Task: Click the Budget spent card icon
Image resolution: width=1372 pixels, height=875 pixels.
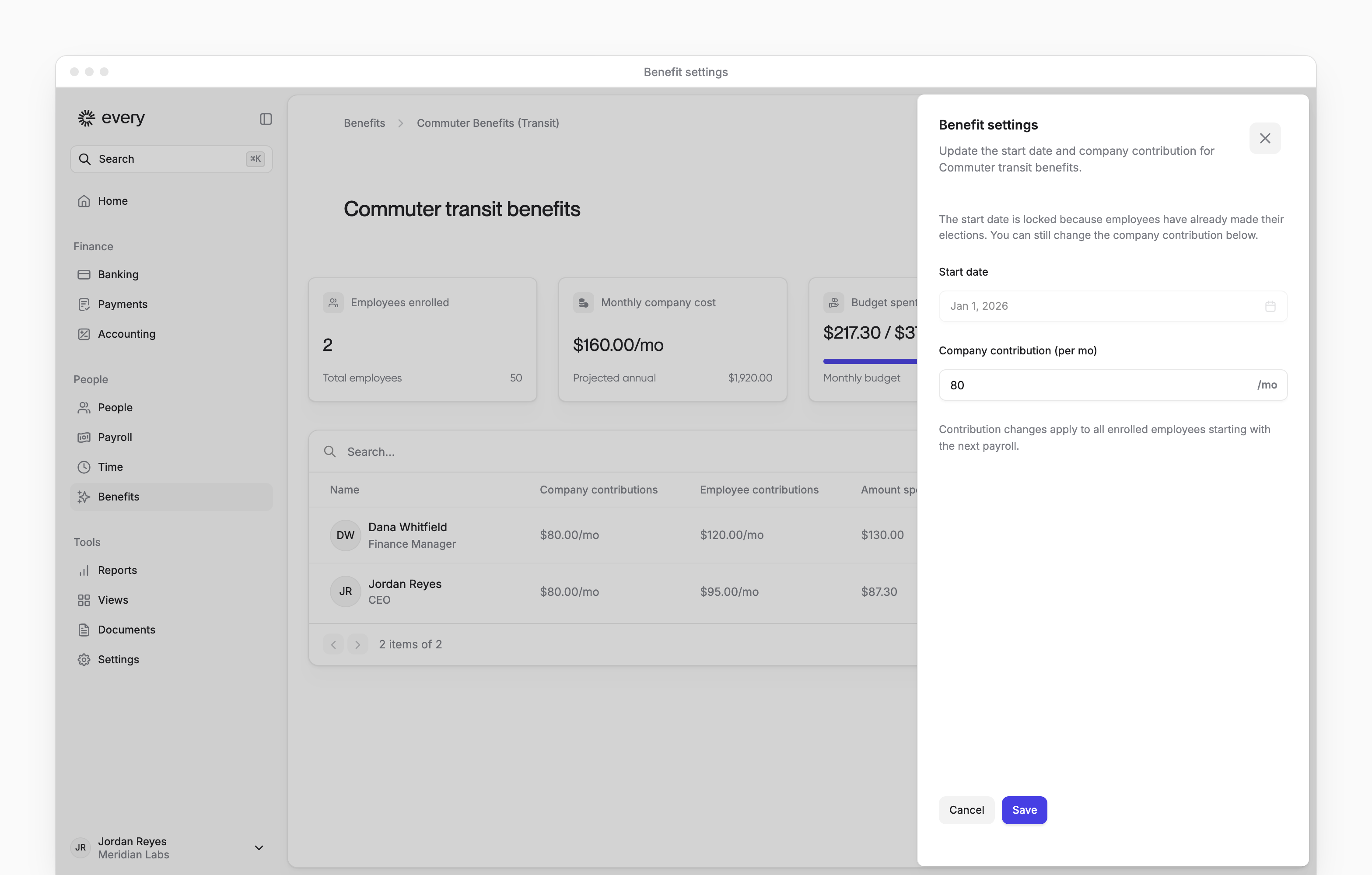Action: 833,302
